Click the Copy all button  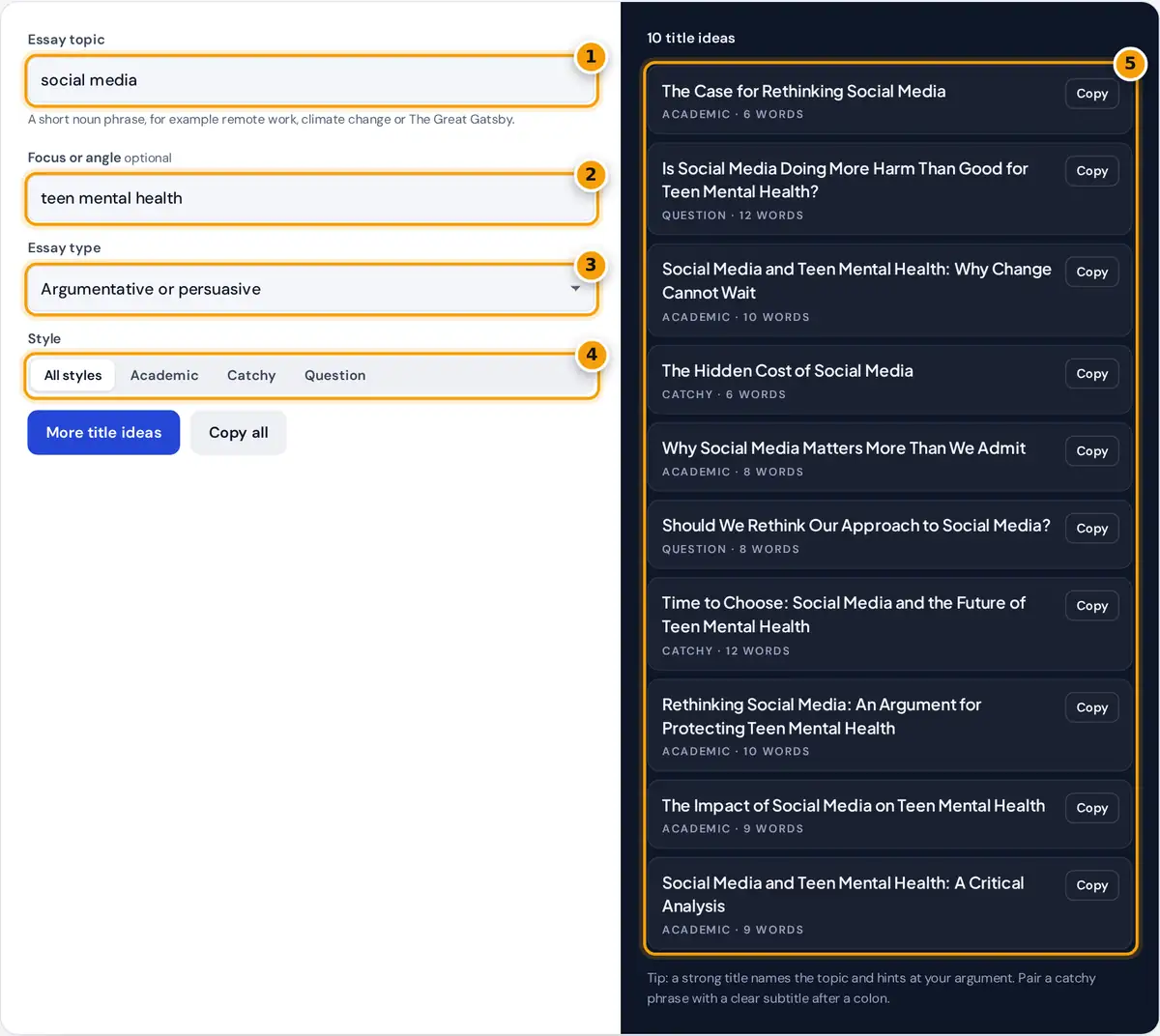click(x=239, y=432)
